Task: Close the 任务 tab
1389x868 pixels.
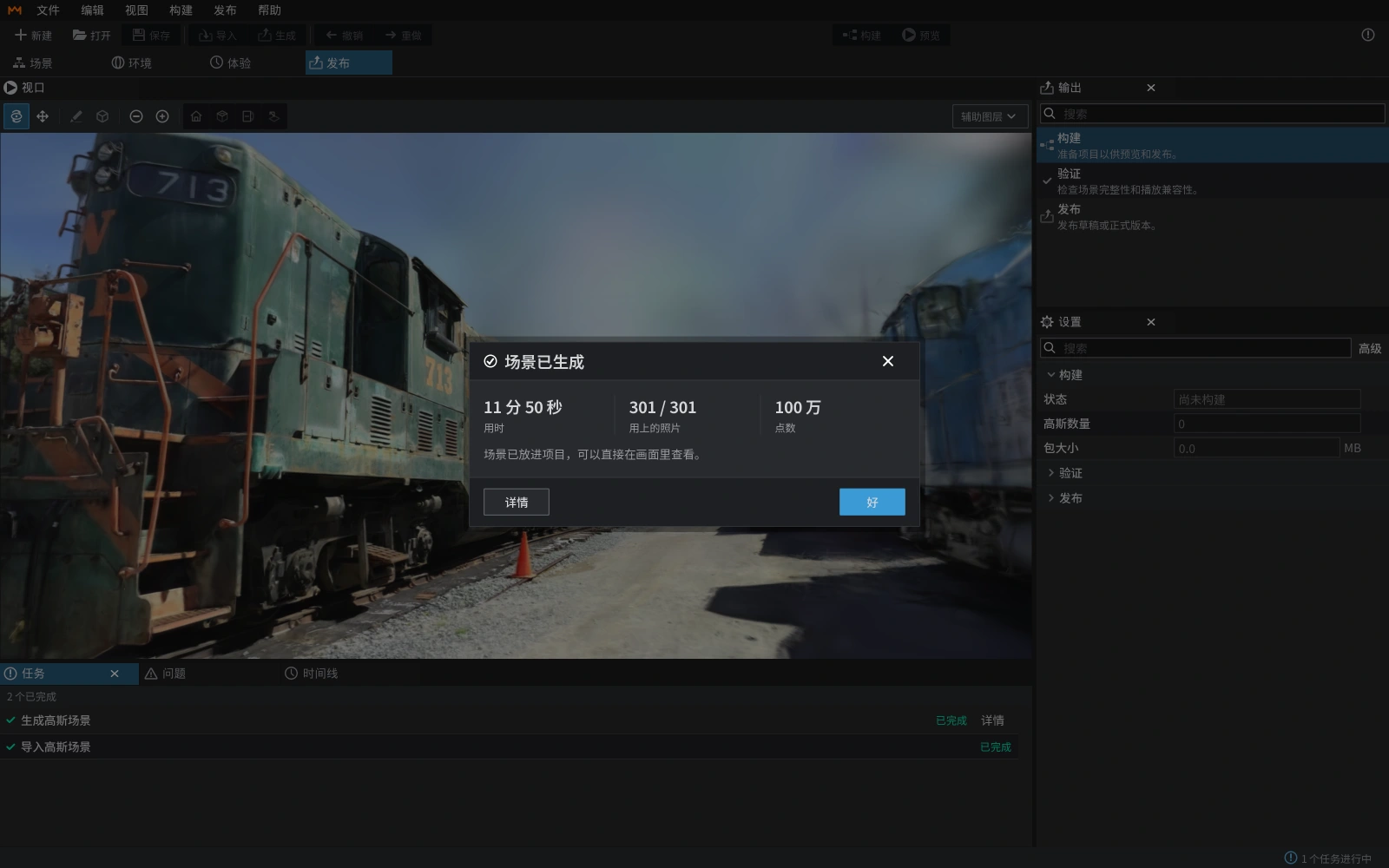Action: [x=115, y=674]
